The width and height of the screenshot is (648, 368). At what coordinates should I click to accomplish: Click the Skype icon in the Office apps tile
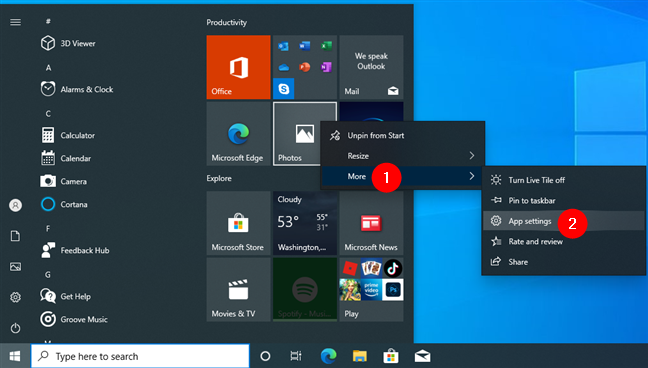[284, 88]
